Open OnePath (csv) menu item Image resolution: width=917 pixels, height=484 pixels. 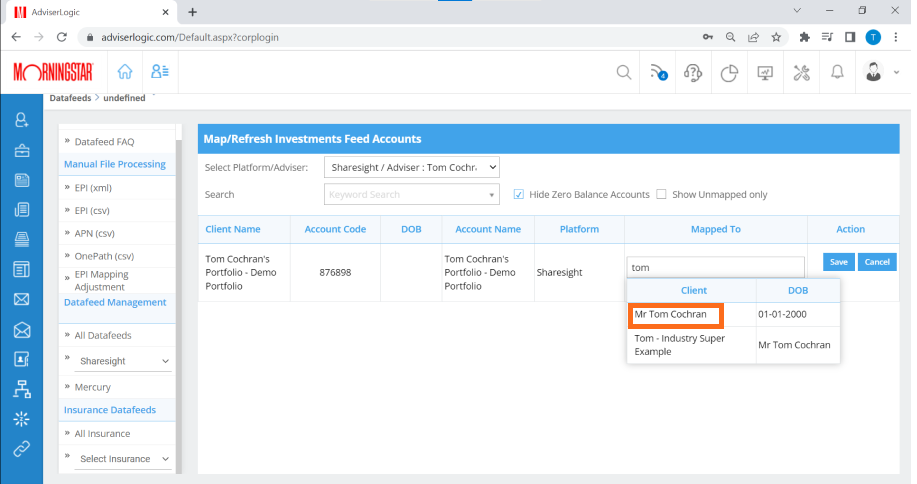(104, 256)
